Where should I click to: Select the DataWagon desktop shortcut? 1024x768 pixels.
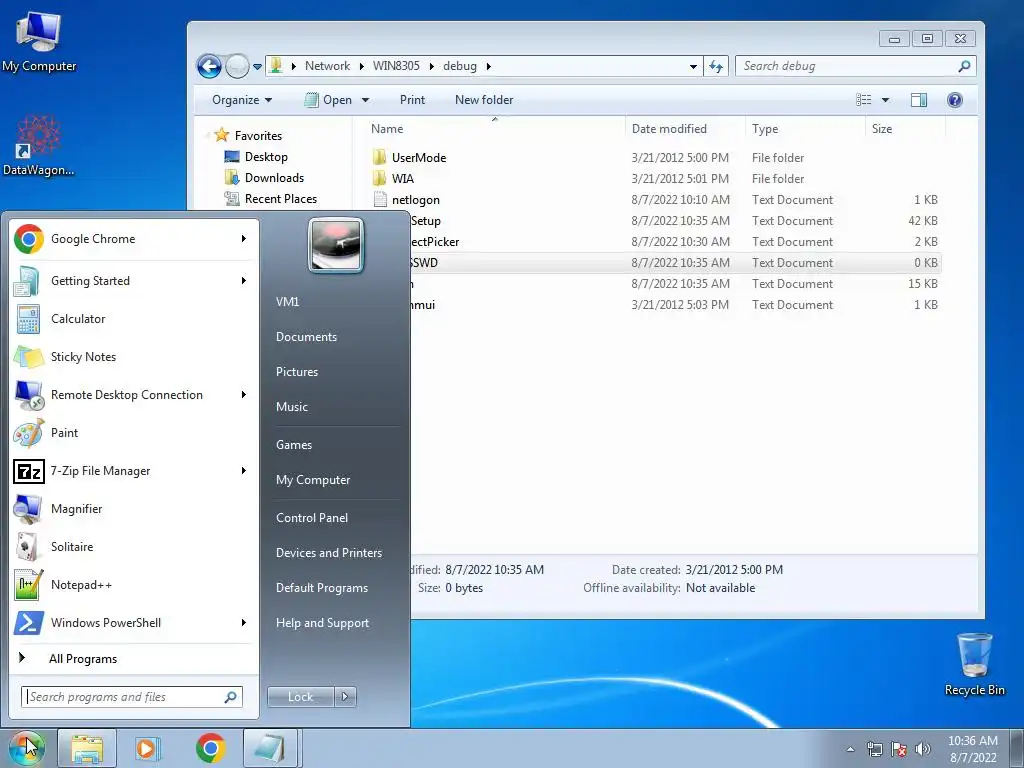coord(39,146)
